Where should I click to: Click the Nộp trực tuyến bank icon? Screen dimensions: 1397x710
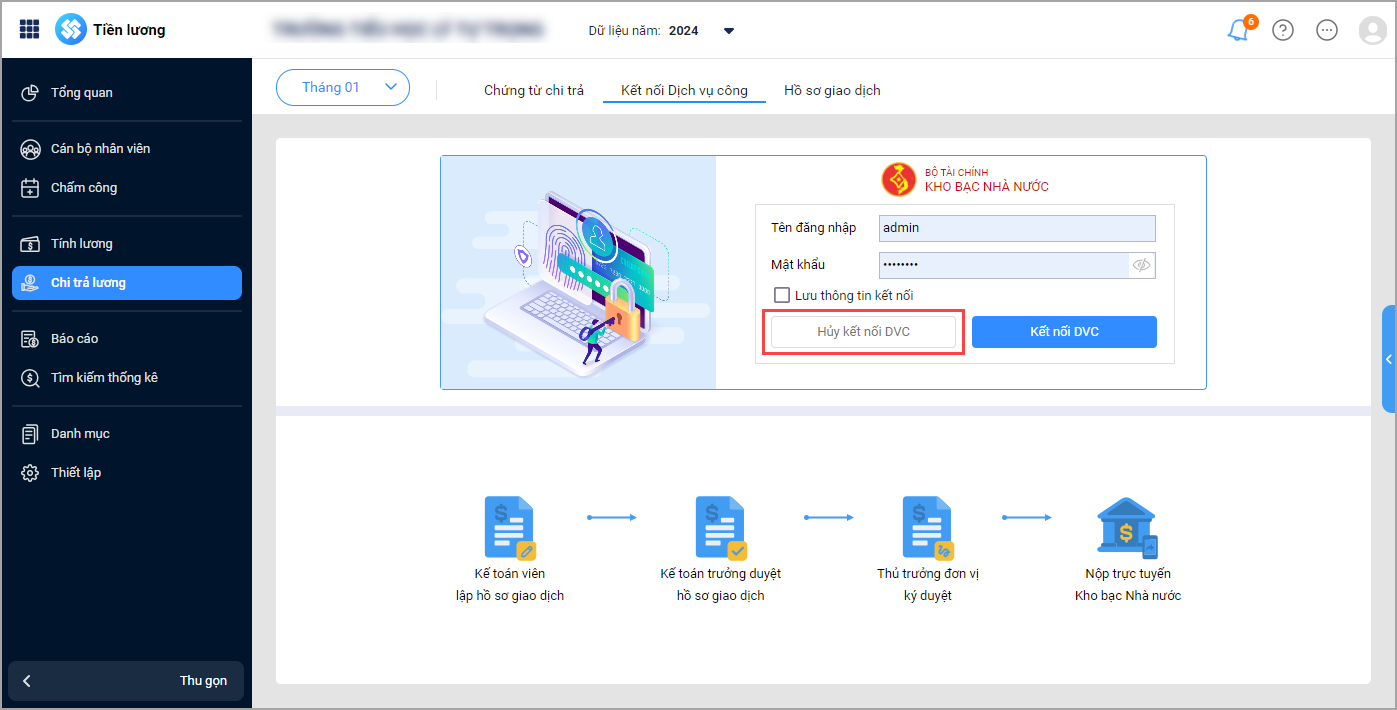pyautogui.click(x=1127, y=527)
